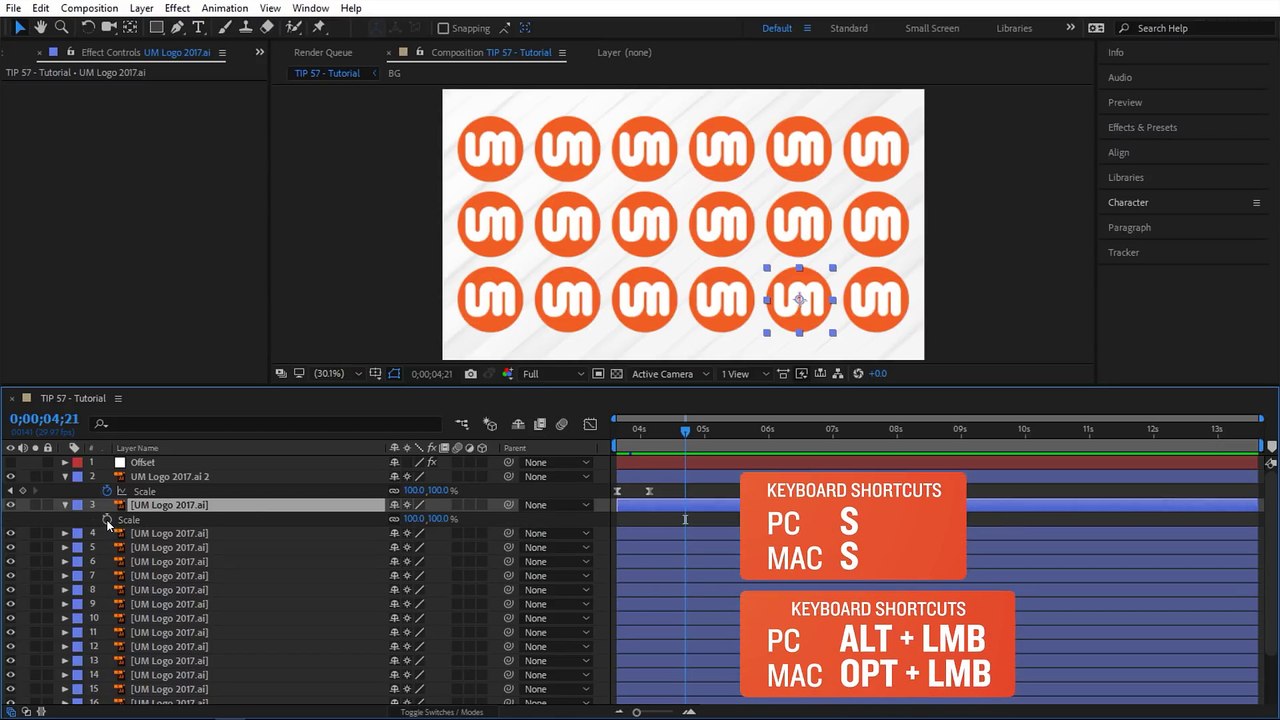The width and height of the screenshot is (1280, 720).
Task: Click the Reset Exposure icon in viewer
Action: tap(858, 374)
